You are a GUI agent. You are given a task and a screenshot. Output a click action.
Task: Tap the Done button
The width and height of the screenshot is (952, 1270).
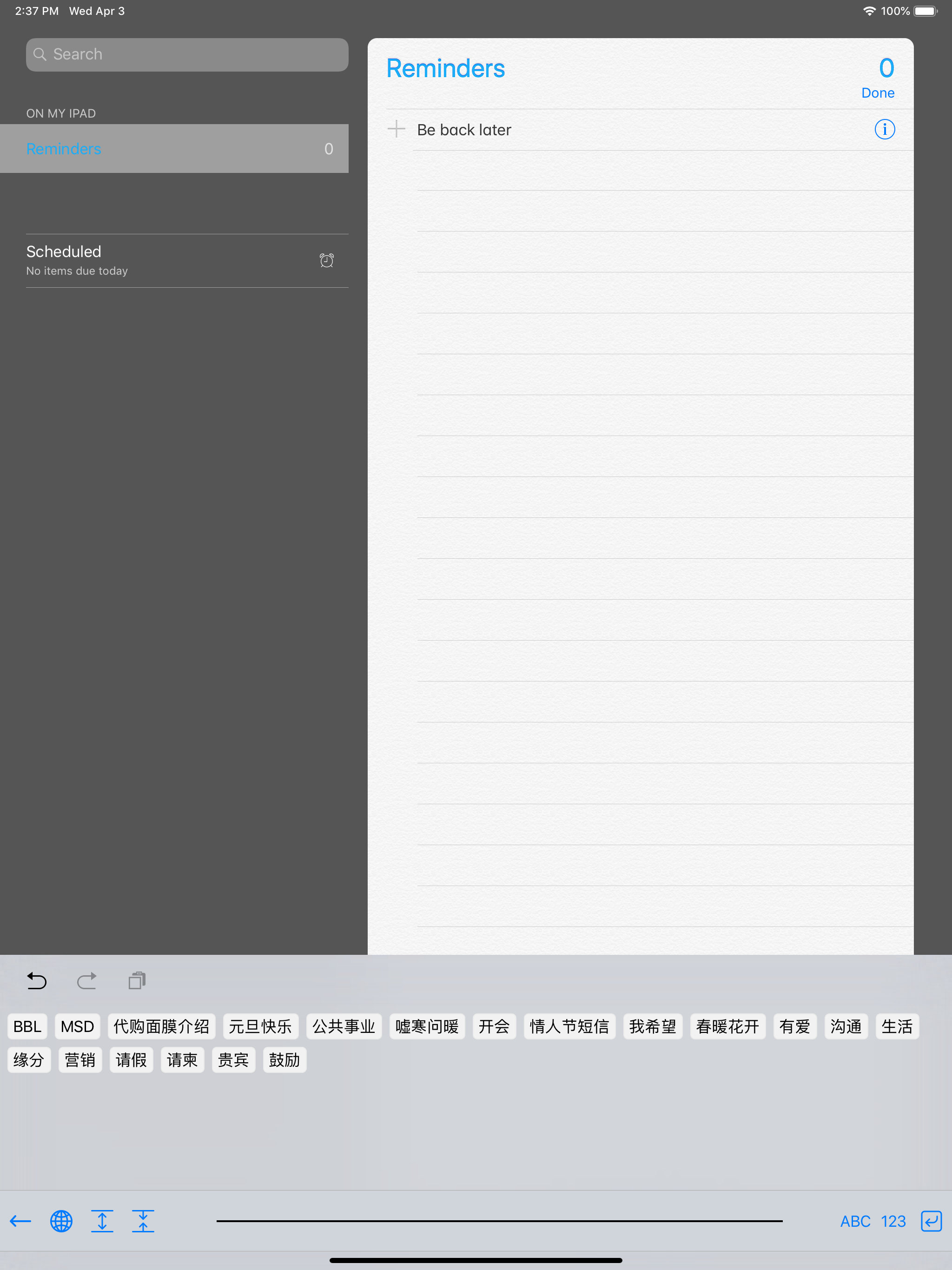coord(877,93)
